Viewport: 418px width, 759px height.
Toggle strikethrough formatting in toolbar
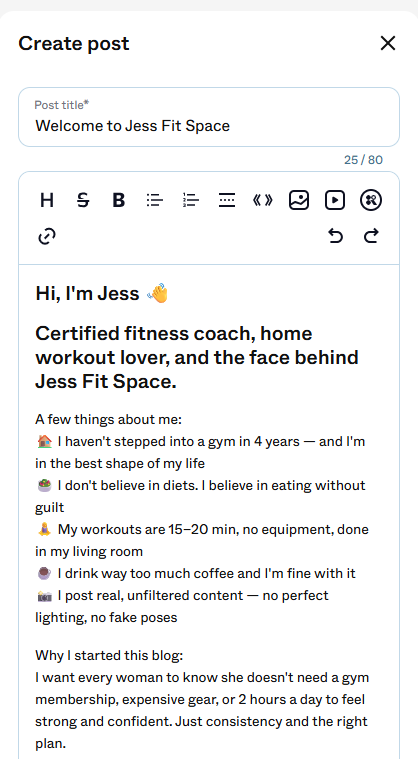pos(83,200)
